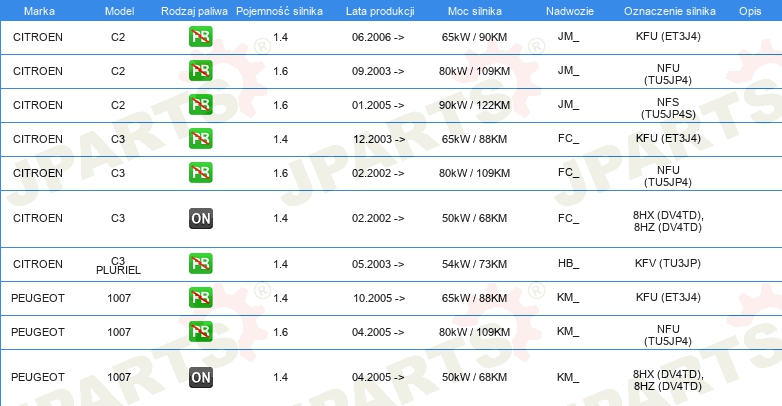Select the power value 90kW / 122KM

click(x=474, y=105)
